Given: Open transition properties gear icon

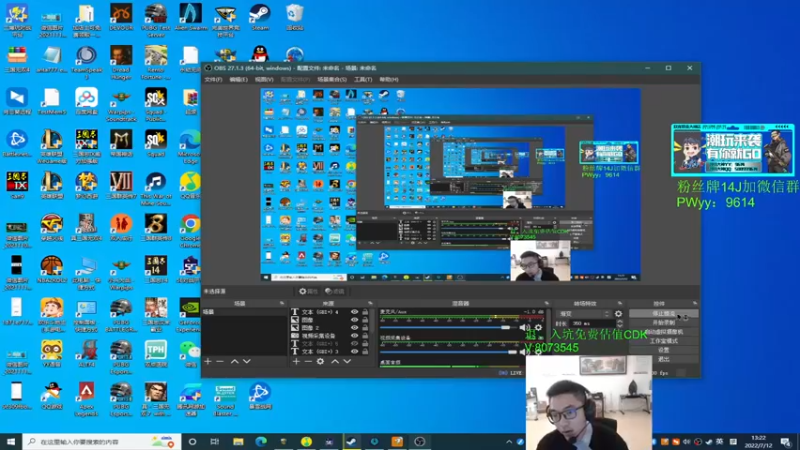Looking at the screenshot, I should coord(618,314).
